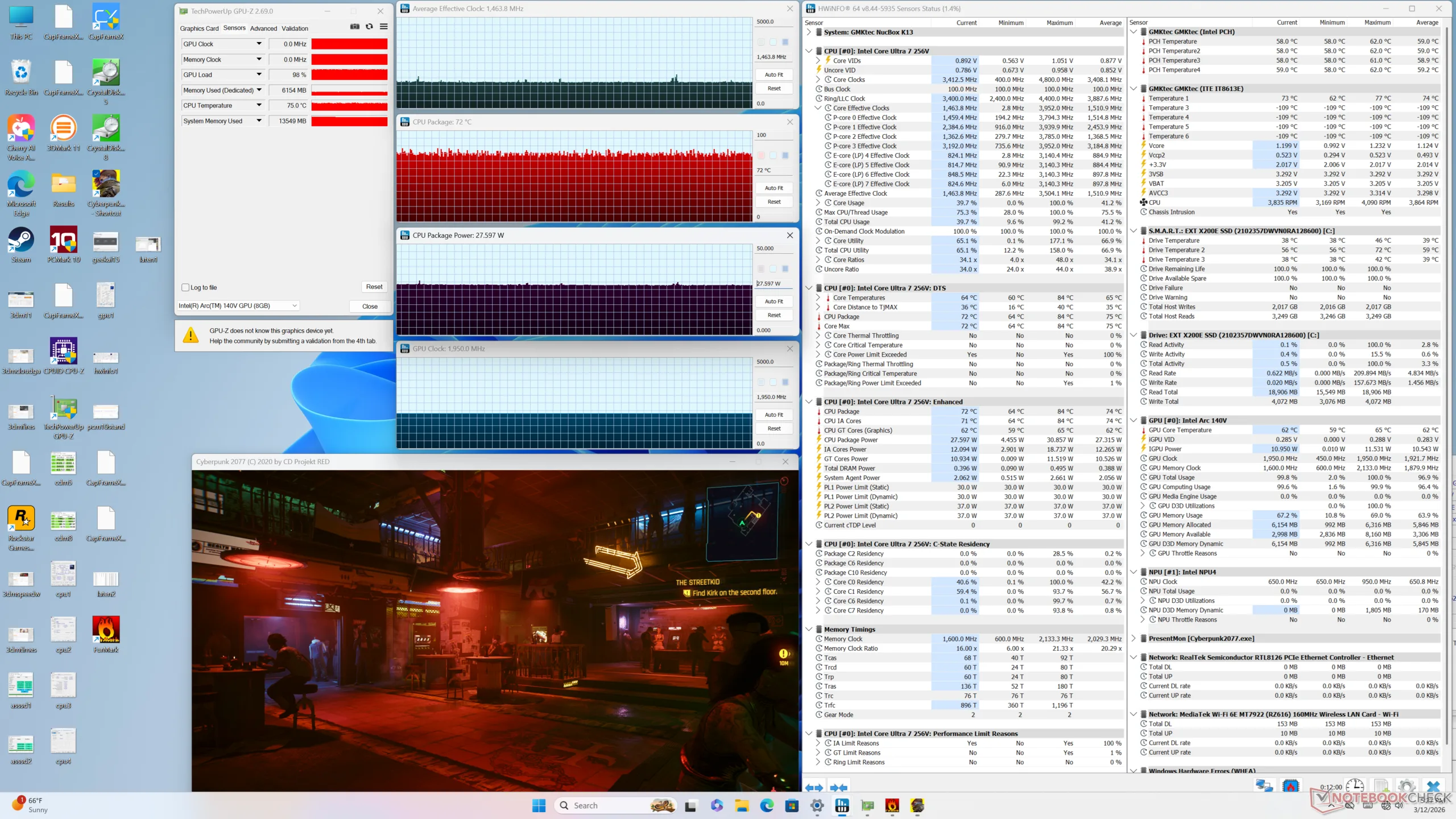
Task: Click the GPU-Z refresh icon
Action: (x=369, y=27)
